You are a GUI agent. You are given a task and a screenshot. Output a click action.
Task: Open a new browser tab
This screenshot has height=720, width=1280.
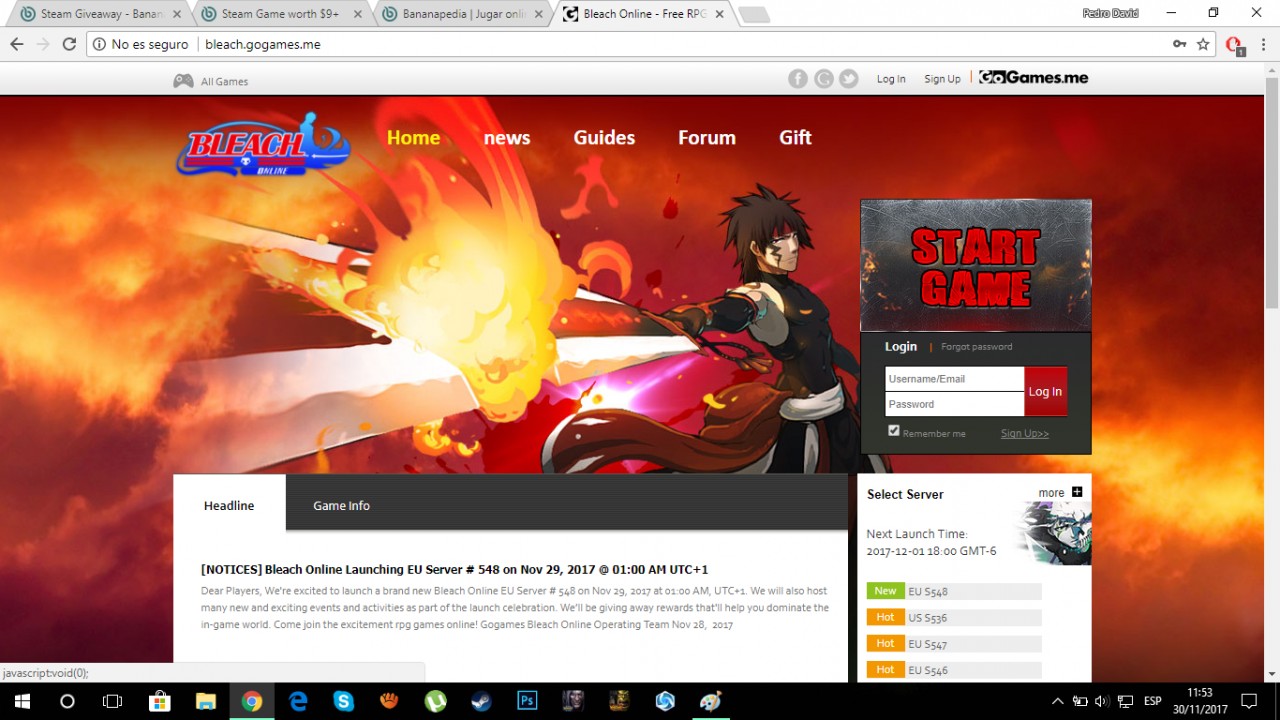pyautogui.click(x=753, y=14)
